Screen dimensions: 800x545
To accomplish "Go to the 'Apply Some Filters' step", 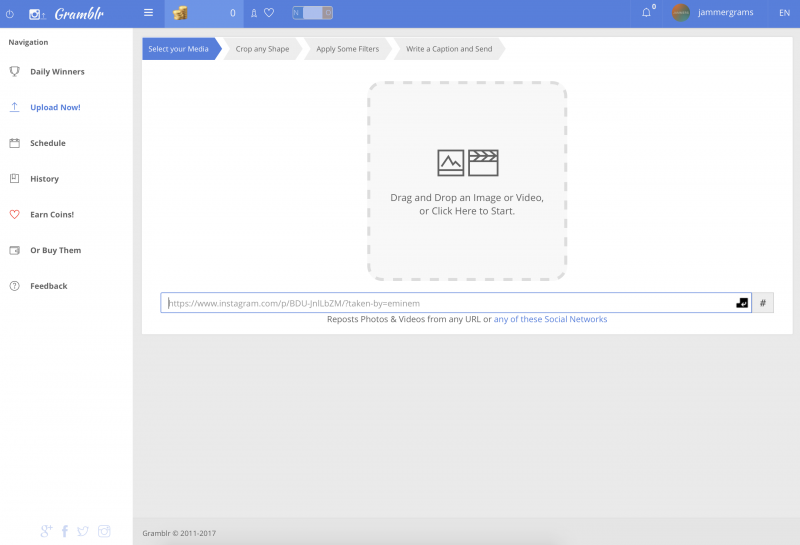I will tap(347, 49).
